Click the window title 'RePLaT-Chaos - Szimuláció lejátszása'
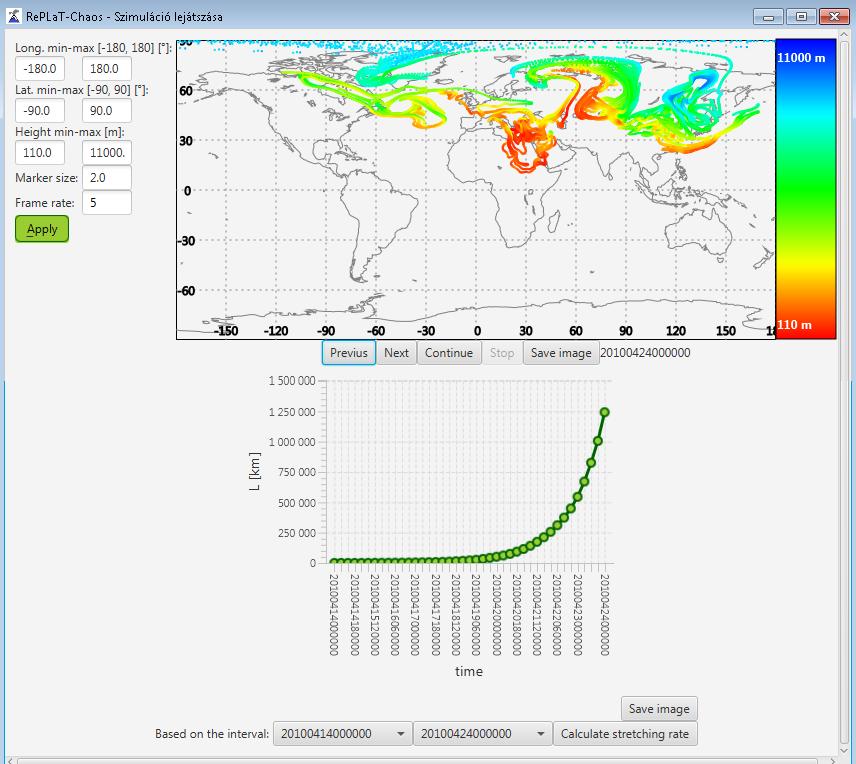Viewport: 856px width, 764px height. (124, 16)
